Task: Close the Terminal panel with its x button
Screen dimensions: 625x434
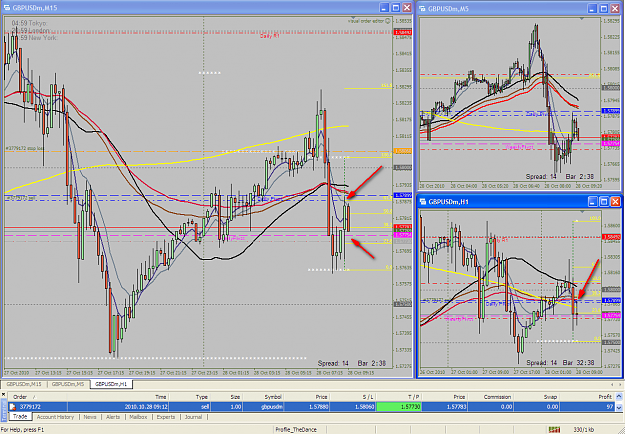Action: (3, 395)
